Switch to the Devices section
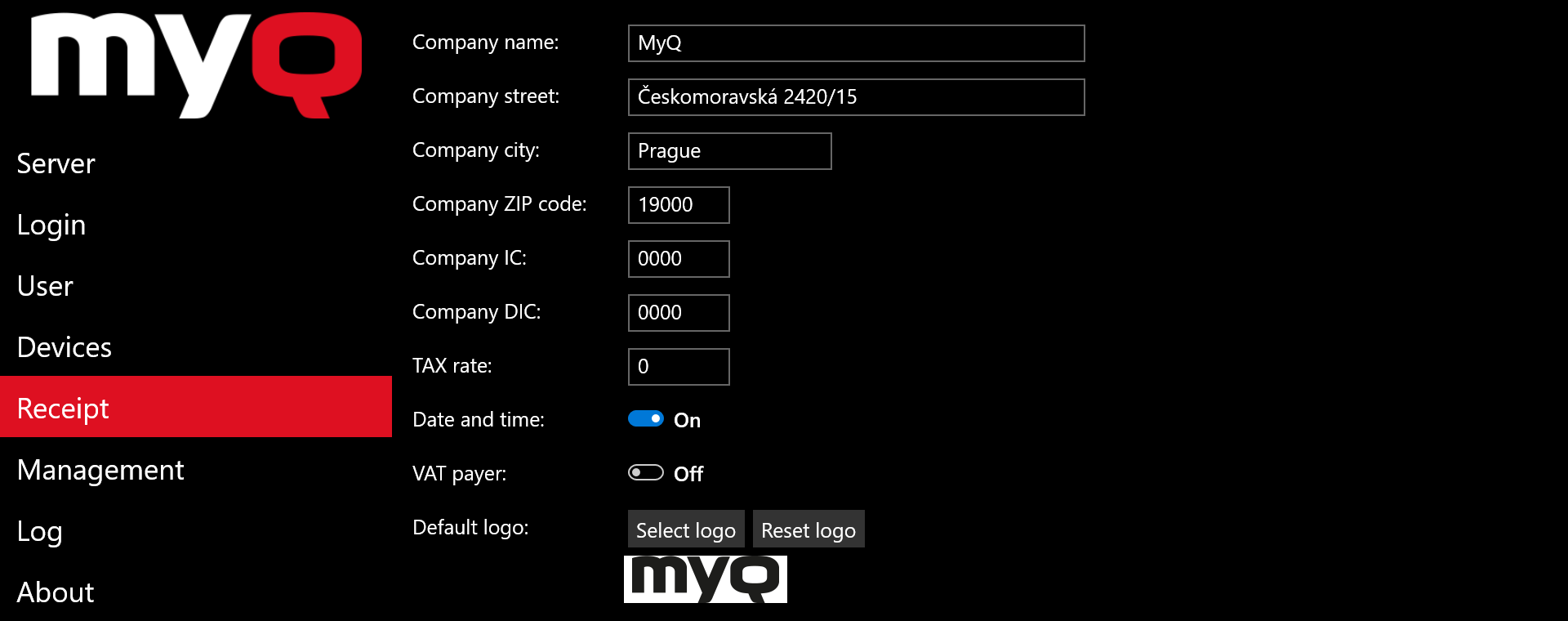Image resolution: width=1568 pixels, height=621 pixels. tap(65, 347)
